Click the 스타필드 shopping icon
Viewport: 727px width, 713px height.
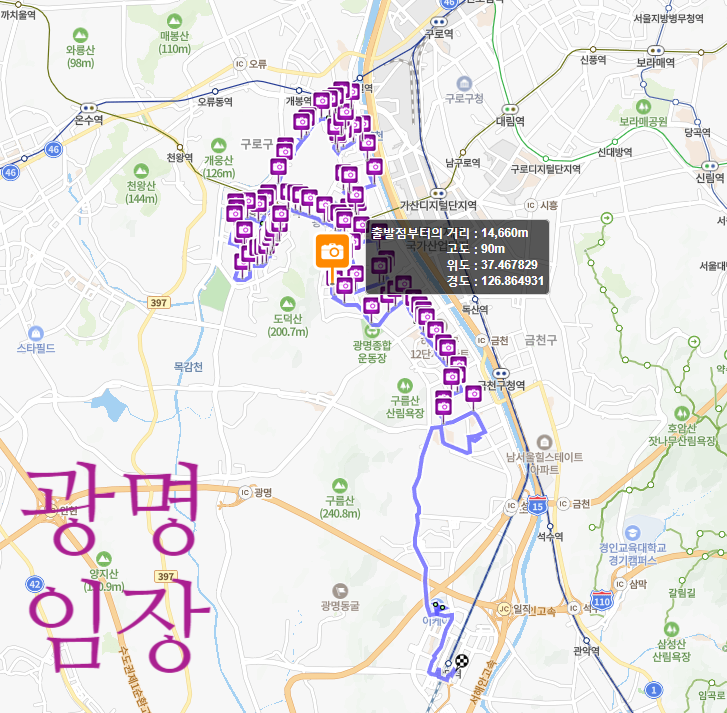click(36, 333)
